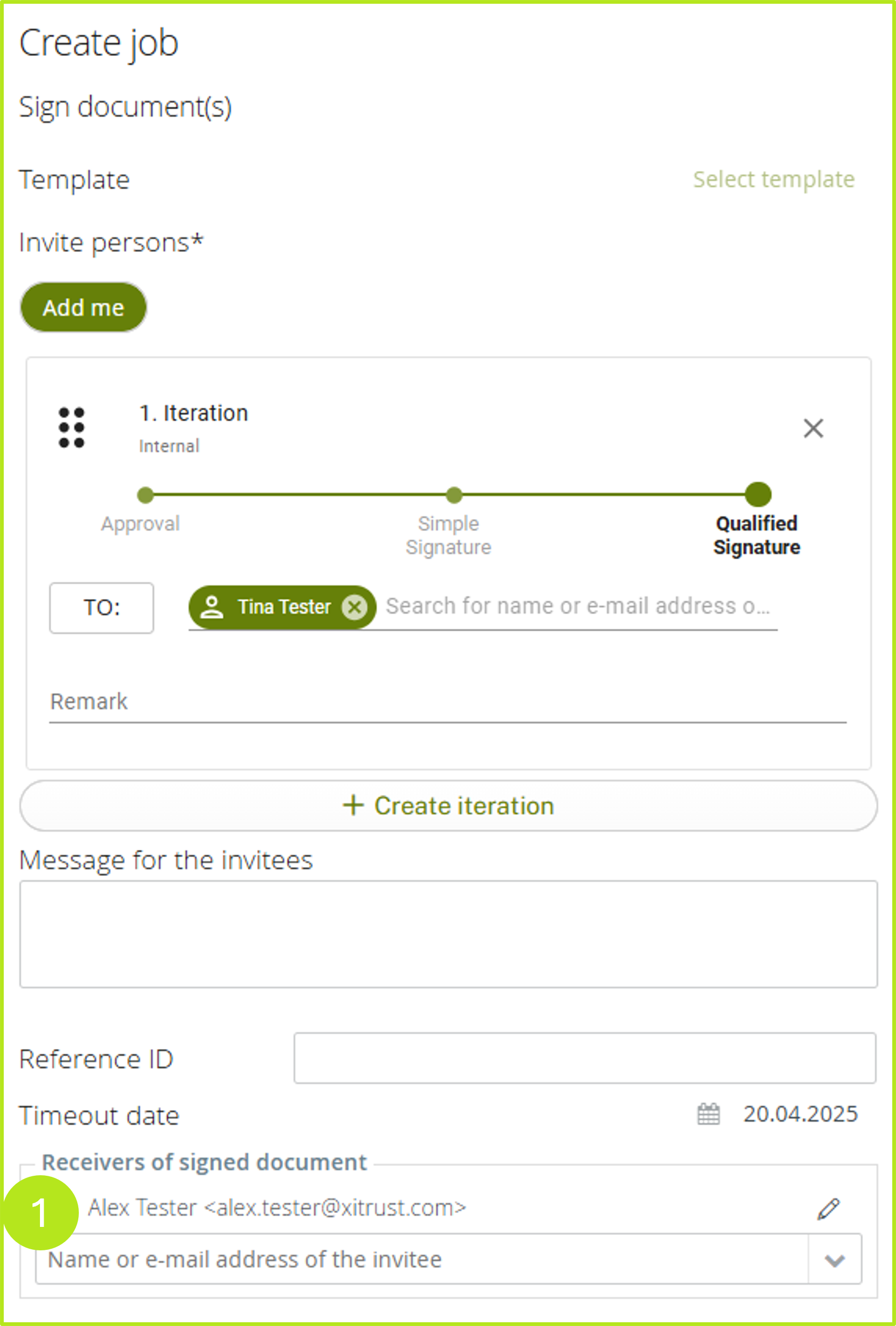Choose Simple Signature level
Image resolution: width=896 pixels, height=1326 pixels.
coord(454,495)
